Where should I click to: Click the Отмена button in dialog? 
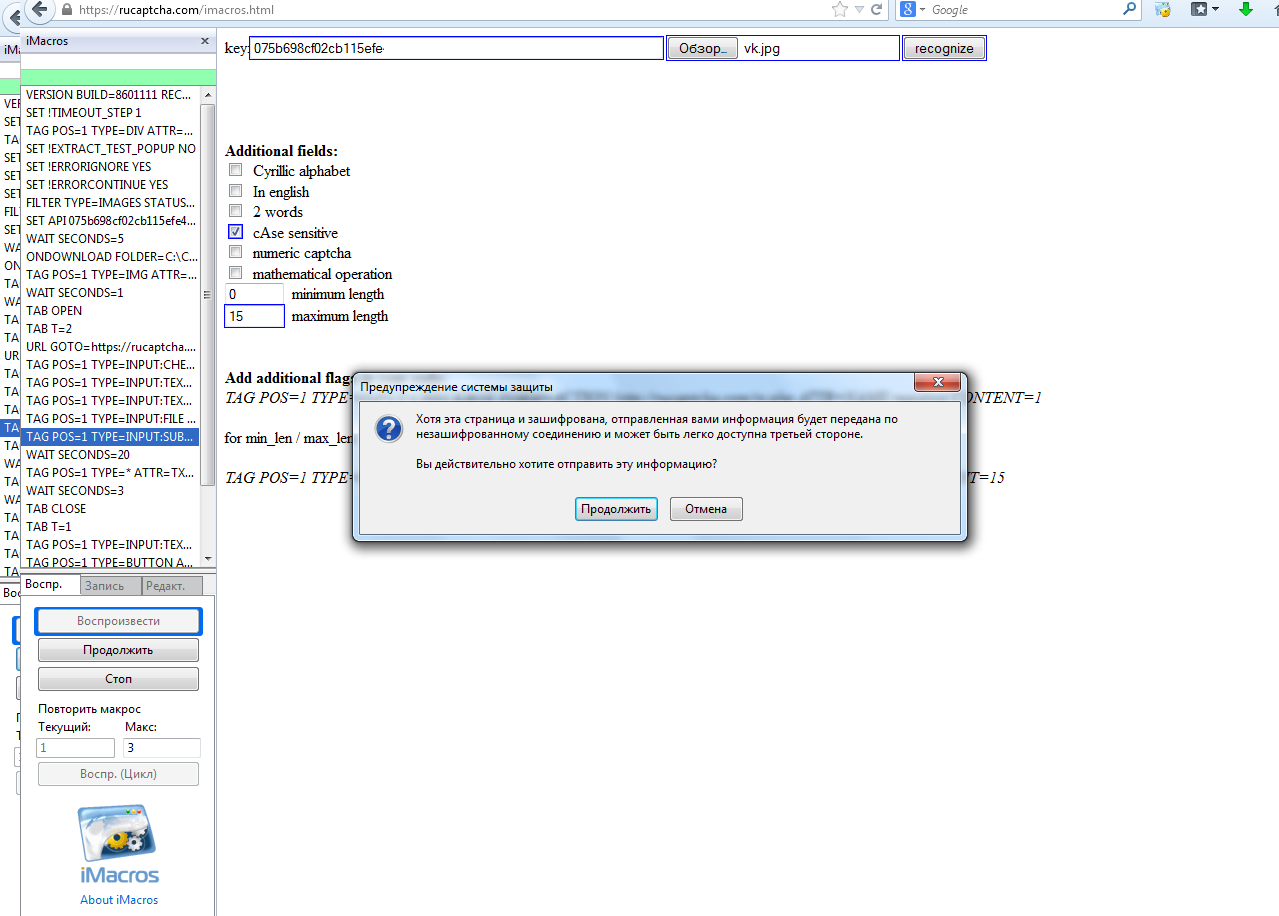(x=706, y=509)
